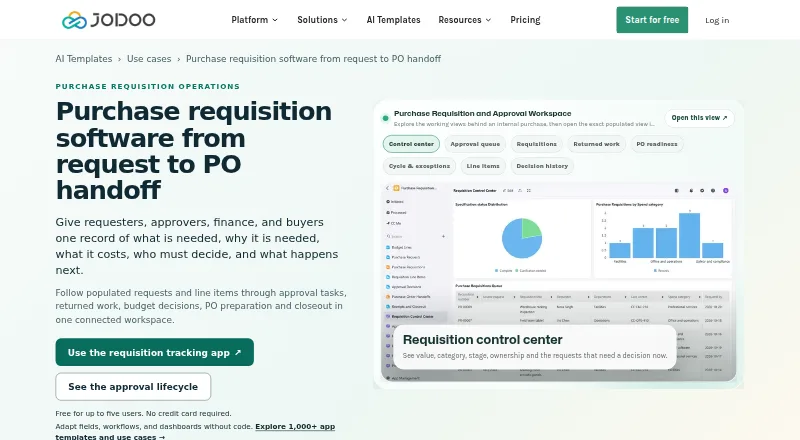Expand the Solutions menu
The height and width of the screenshot is (440, 800).
point(322,20)
